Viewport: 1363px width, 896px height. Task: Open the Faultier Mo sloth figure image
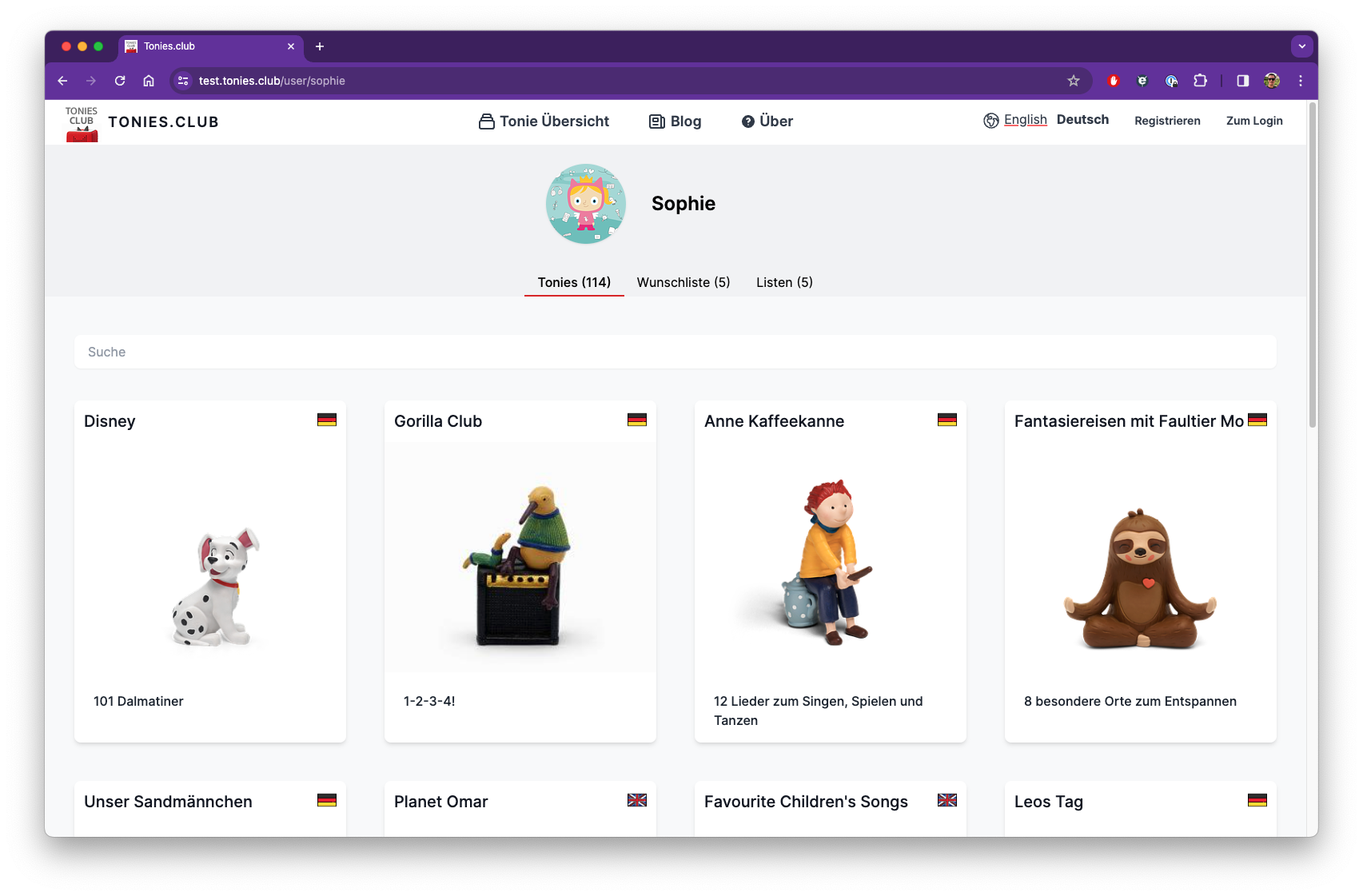point(1141,557)
